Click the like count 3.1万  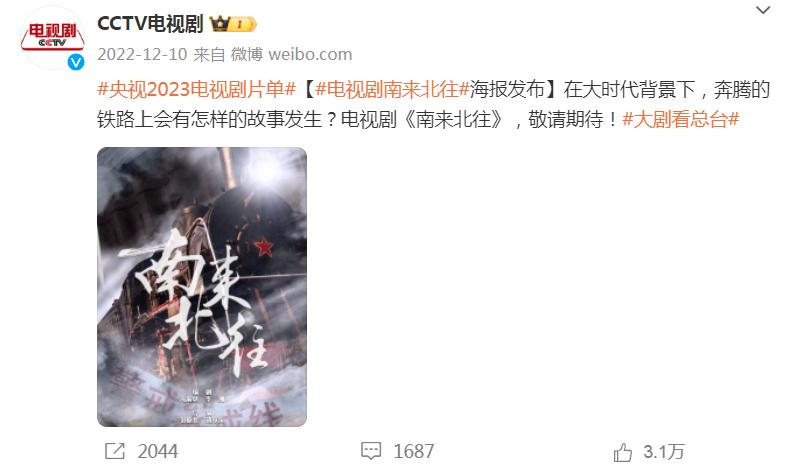coord(664,451)
